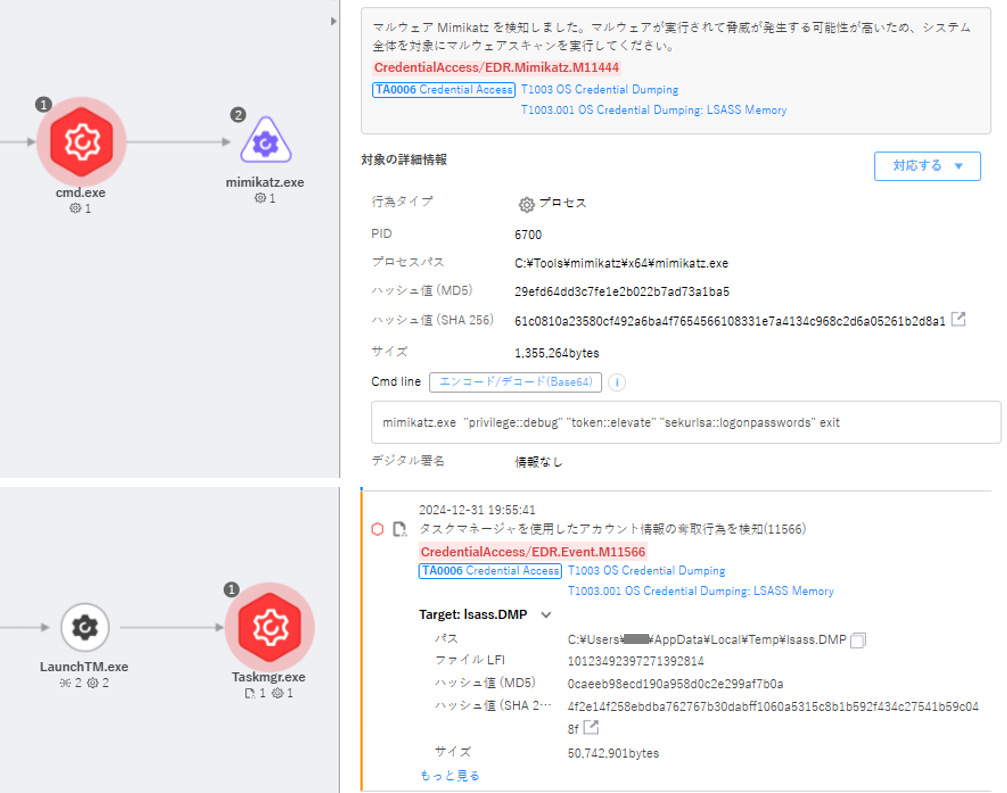The width and height of the screenshot is (1007, 793).
Task: Click the TA0006 Credential Access tag for Event M11566
Action: (490, 571)
